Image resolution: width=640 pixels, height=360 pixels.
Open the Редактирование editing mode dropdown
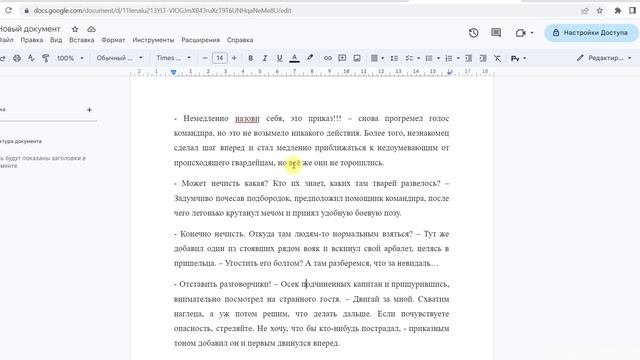click(604, 58)
